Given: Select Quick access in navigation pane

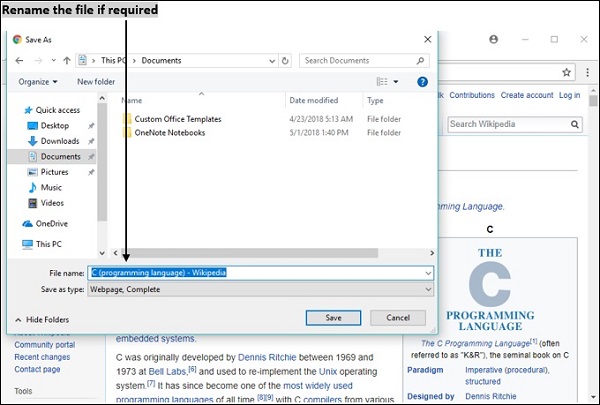Looking at the screenshot, I should click(52, 110).
